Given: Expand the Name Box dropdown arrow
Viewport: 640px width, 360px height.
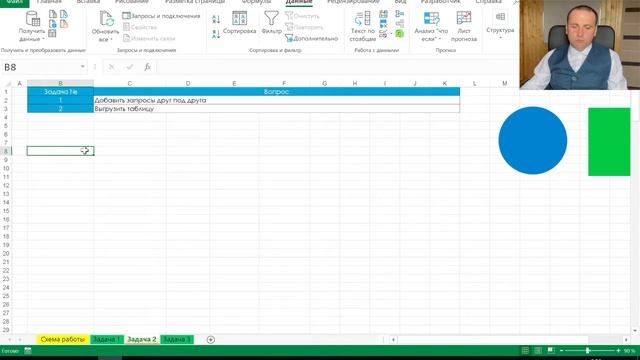Looking at the screenshot, I should (82, 67).
